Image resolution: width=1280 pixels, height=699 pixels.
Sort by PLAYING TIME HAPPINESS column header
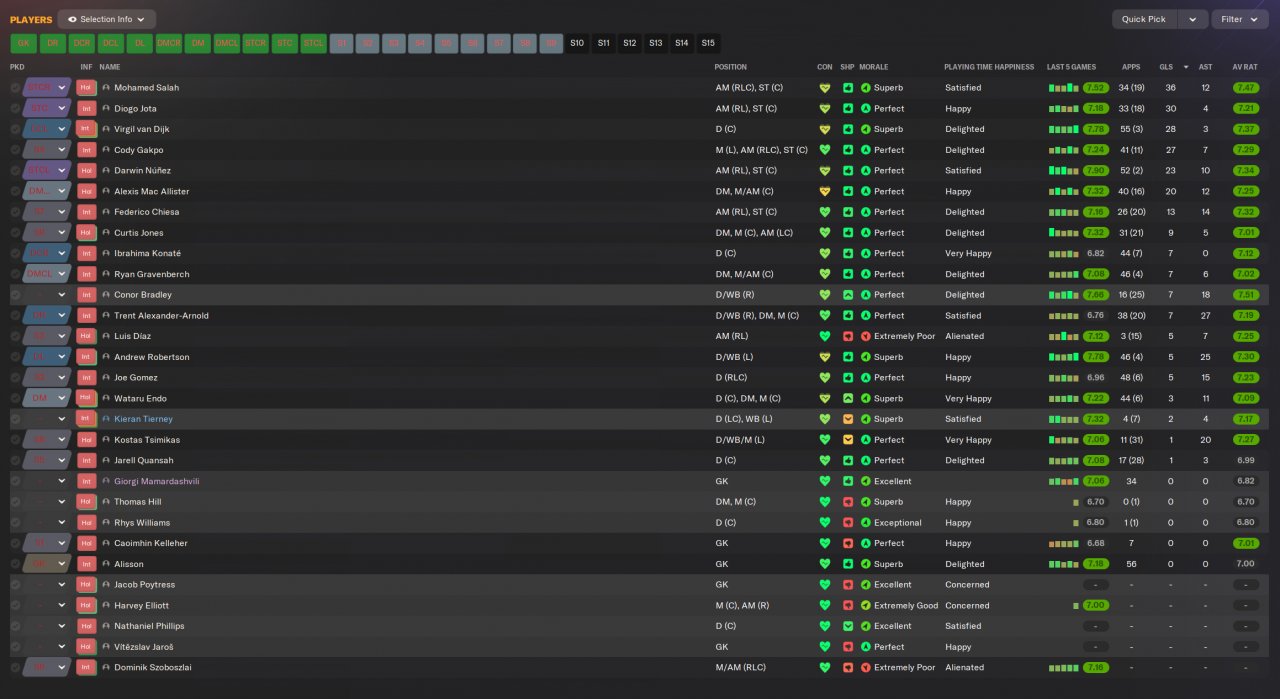click(989, 67)
